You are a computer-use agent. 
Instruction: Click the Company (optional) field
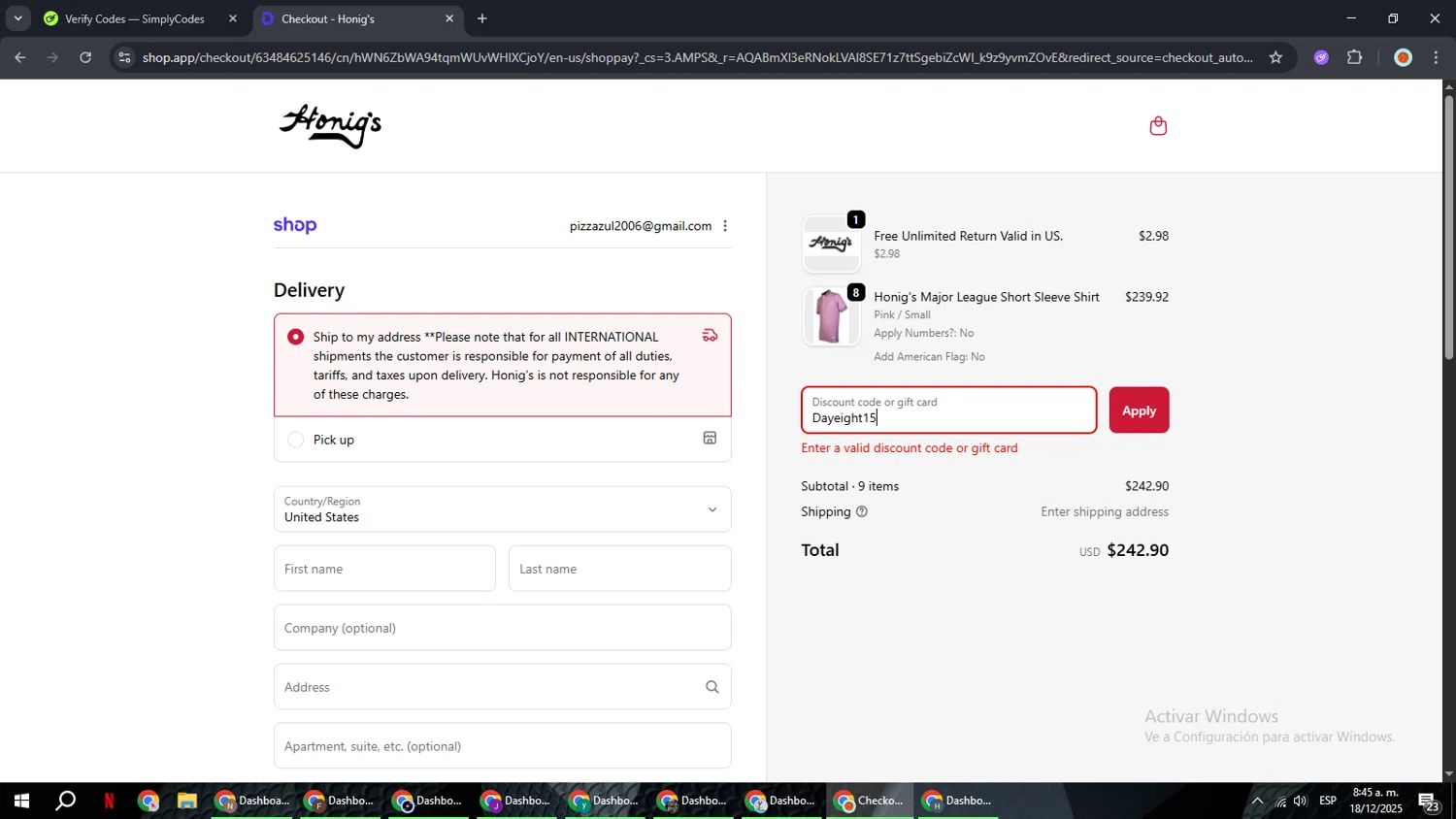click(x=502, y=628)
